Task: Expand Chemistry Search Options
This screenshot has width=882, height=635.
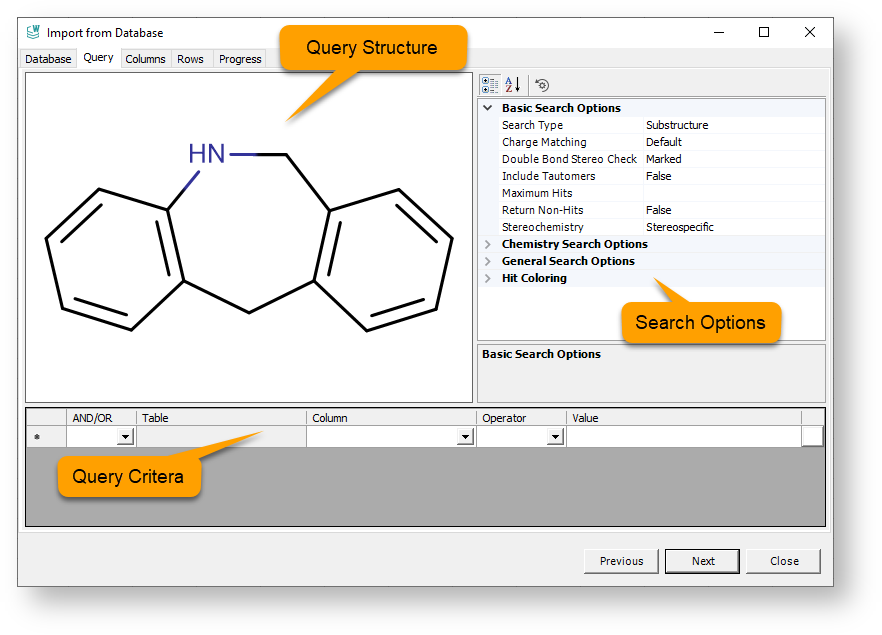Action: point(488,244)
